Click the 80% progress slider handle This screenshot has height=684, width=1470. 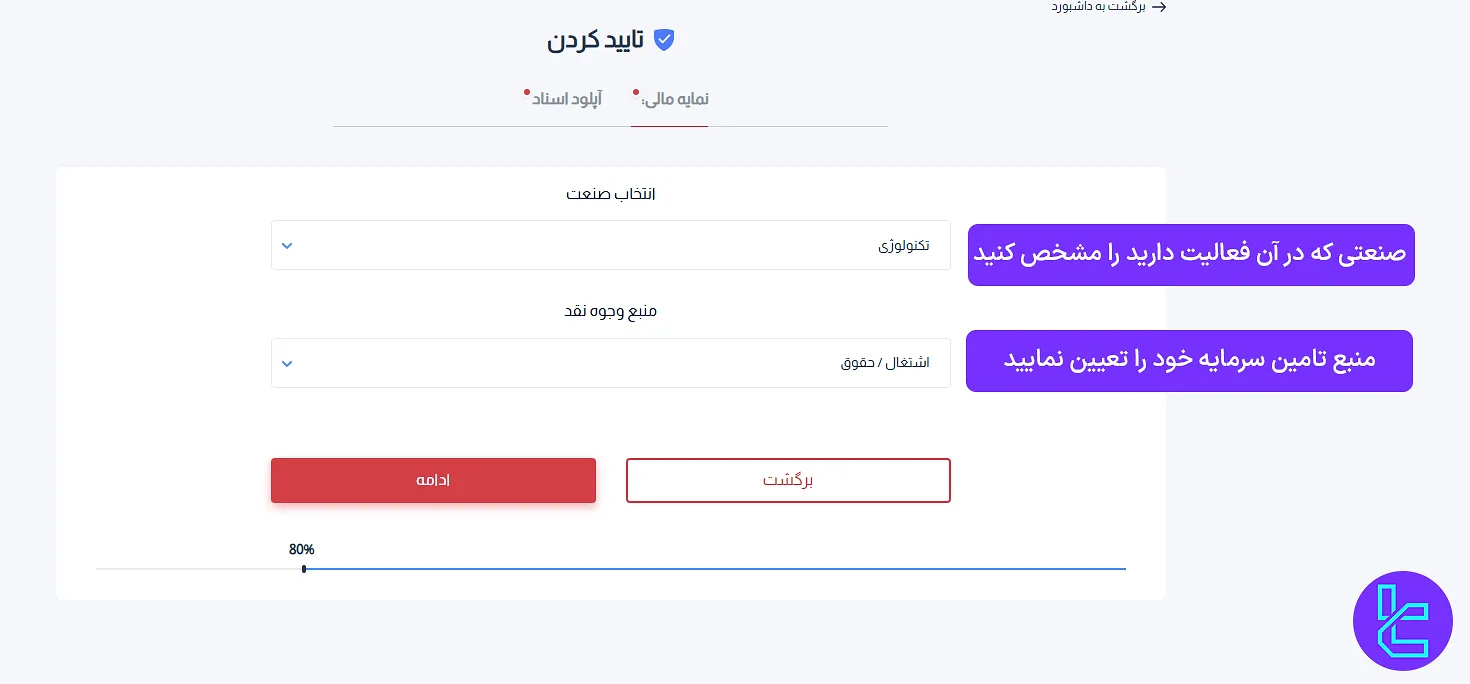tap(304, 569)
